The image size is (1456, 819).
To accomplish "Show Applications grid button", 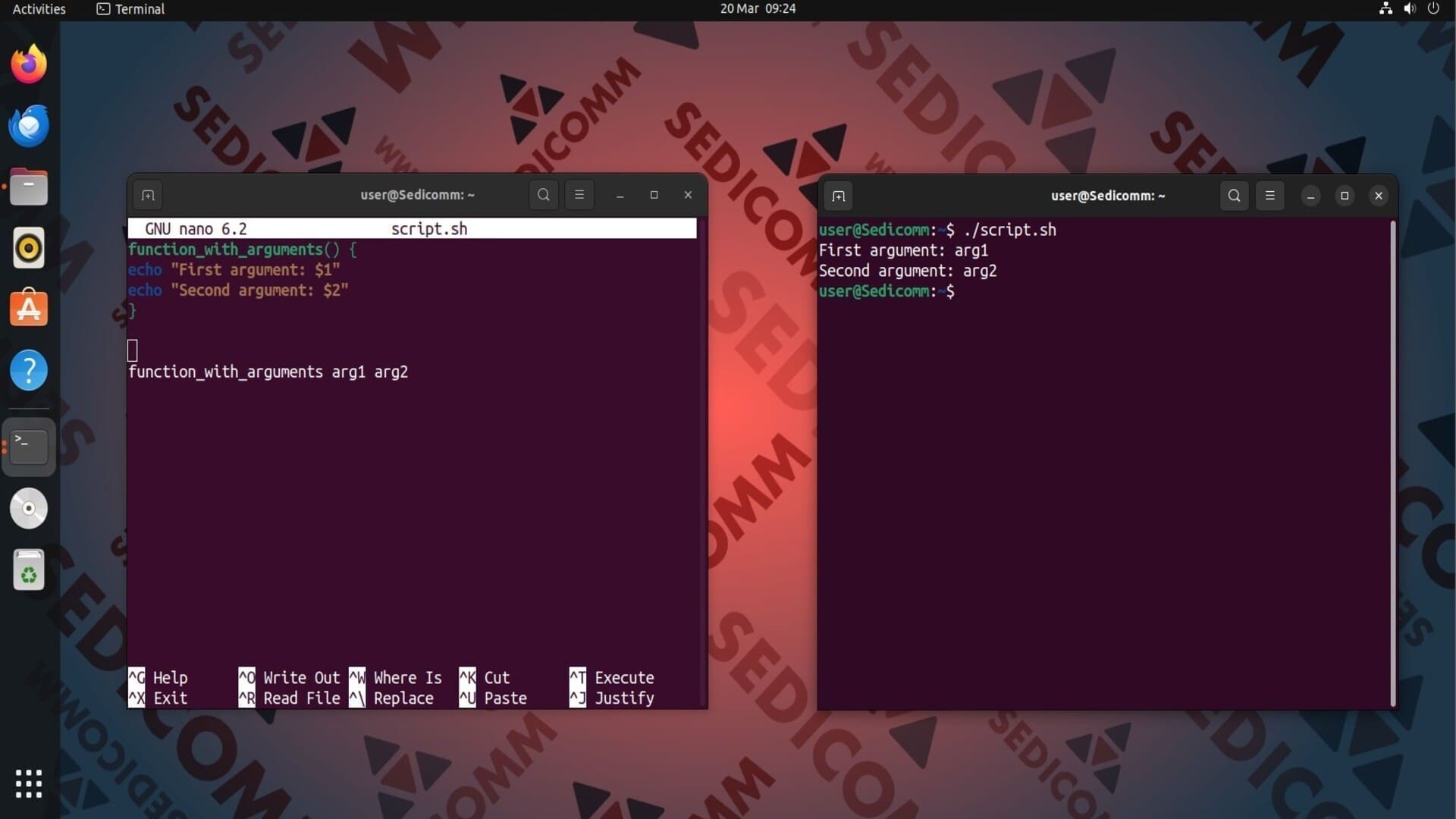I will [29, 783].
